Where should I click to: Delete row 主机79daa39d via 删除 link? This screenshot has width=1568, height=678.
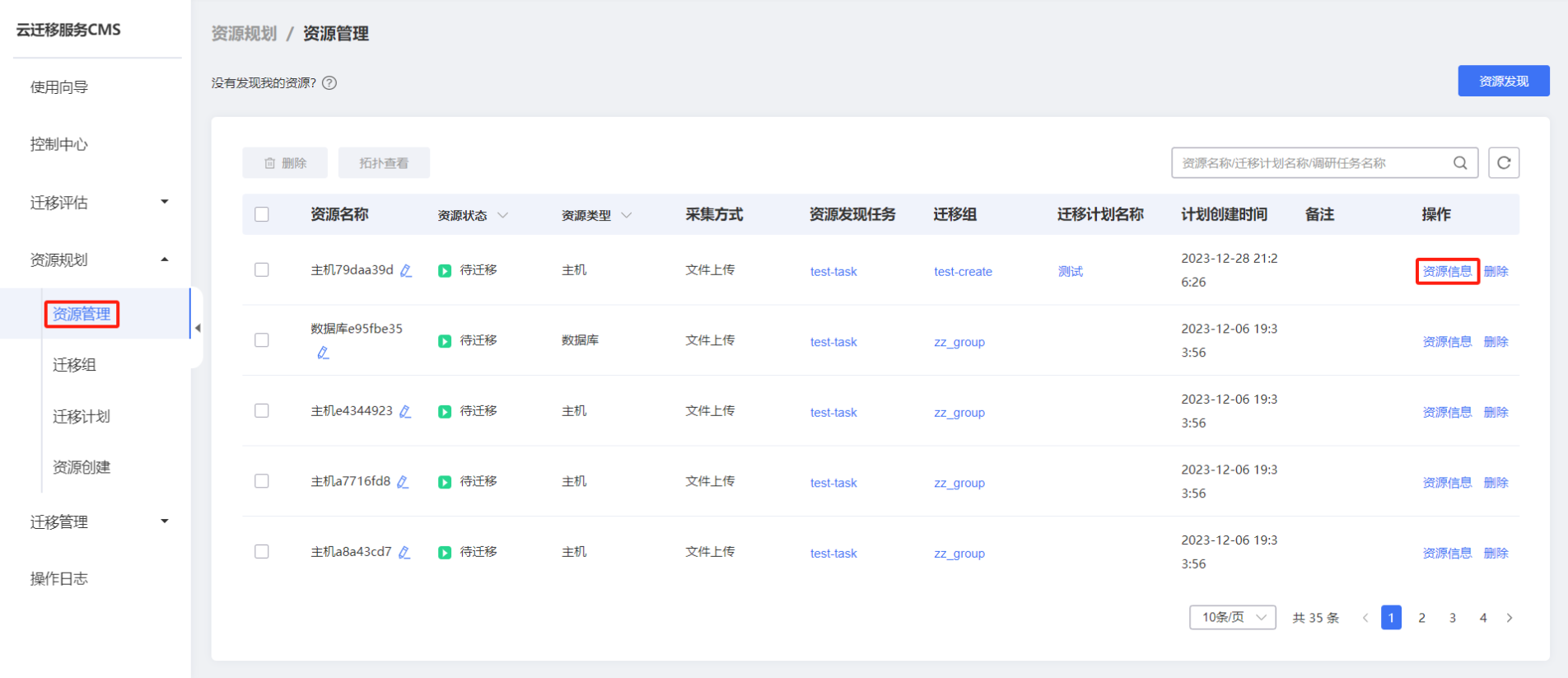tap(1496, 271)
